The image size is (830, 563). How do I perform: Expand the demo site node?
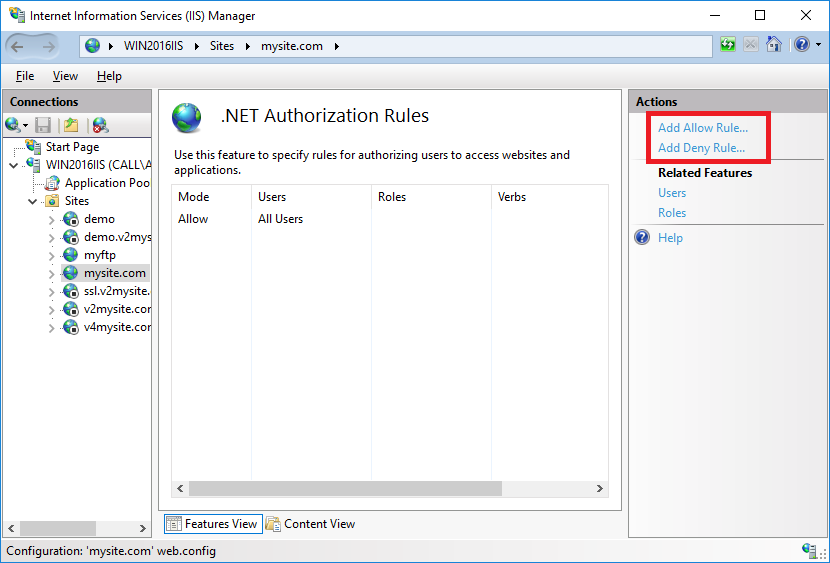(51, 220)
